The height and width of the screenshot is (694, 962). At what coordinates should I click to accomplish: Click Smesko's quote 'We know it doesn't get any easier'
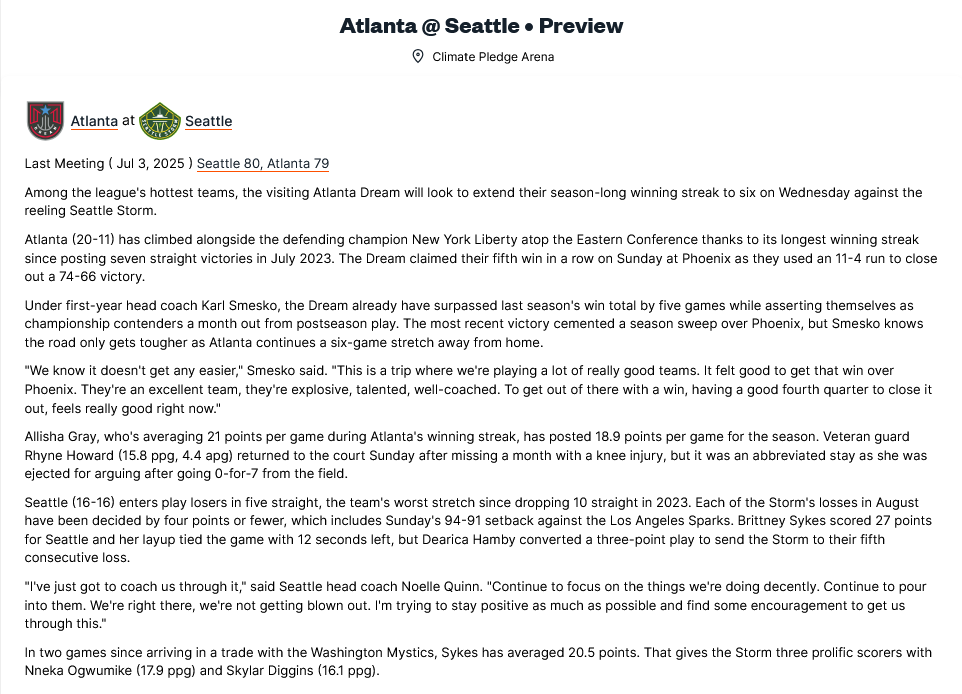click(x=478, y=389)
